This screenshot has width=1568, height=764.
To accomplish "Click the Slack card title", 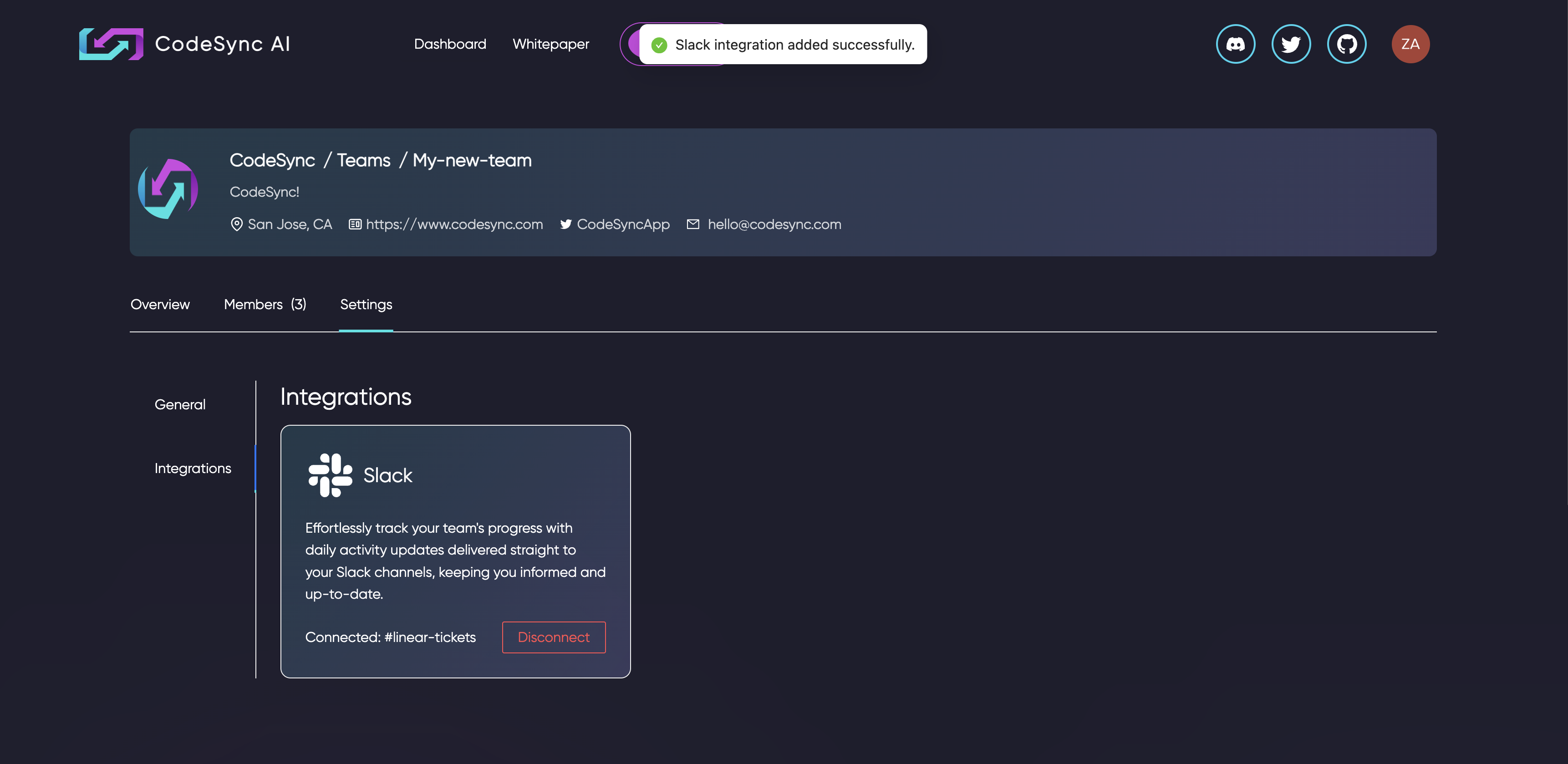I will (x=388, y=475).
